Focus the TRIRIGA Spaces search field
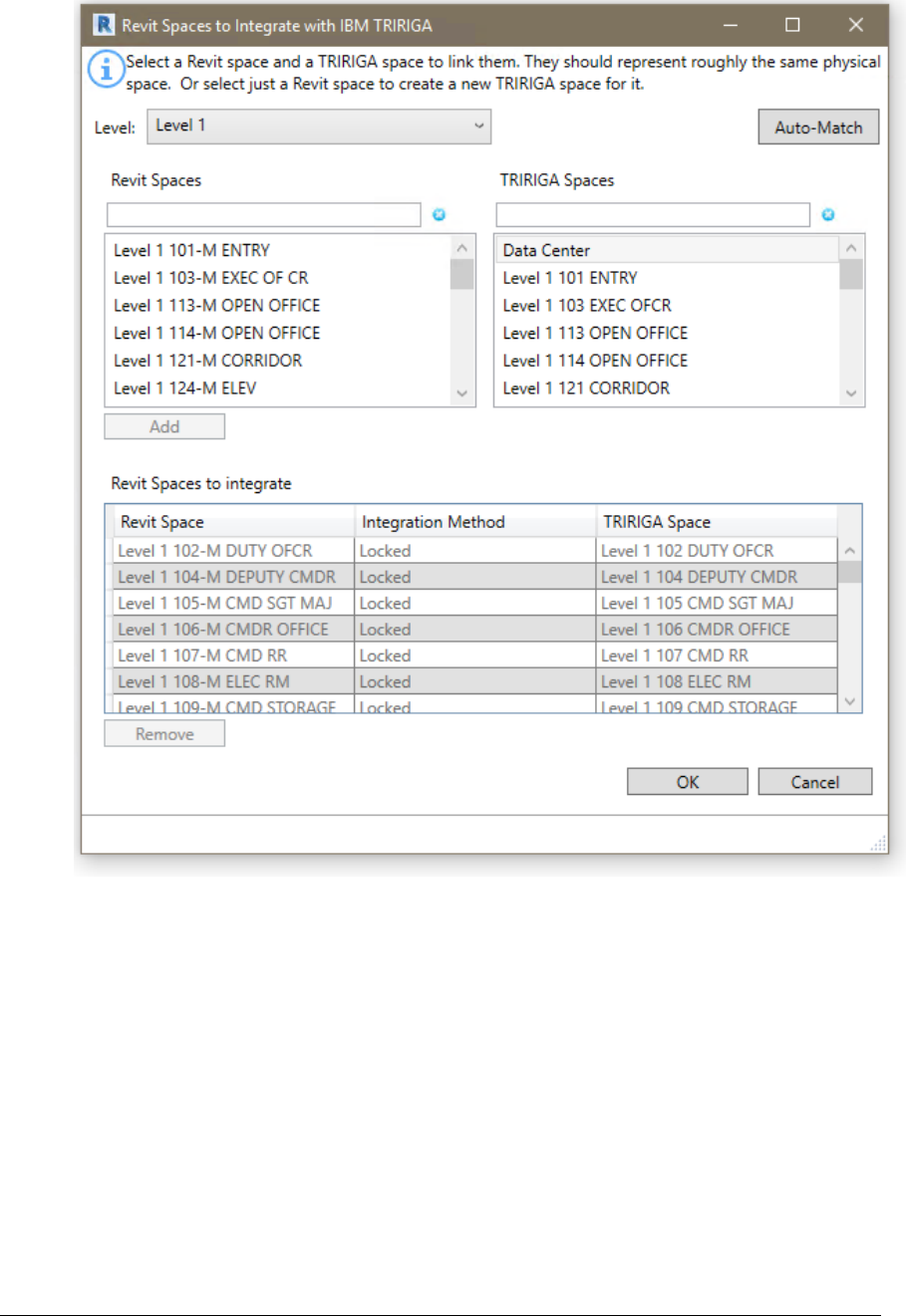This screenshot has height=1316, width=906. point(653,215)
